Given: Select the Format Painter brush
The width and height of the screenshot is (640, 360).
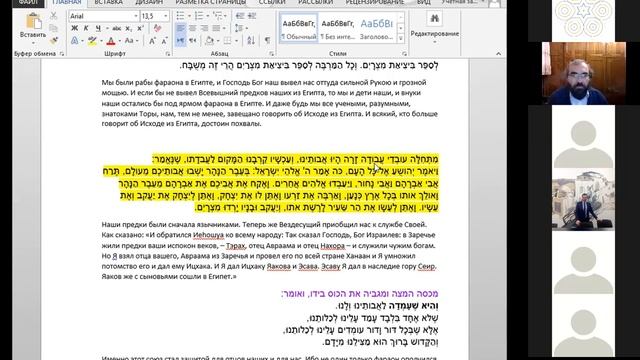Looking at the screenshot, I should [53, 40].
